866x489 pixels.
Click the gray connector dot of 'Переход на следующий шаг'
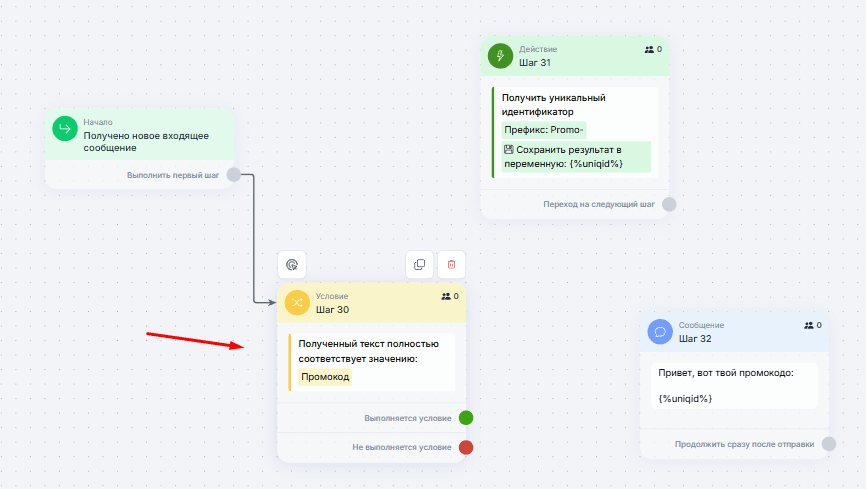click(x=669, y=204)
